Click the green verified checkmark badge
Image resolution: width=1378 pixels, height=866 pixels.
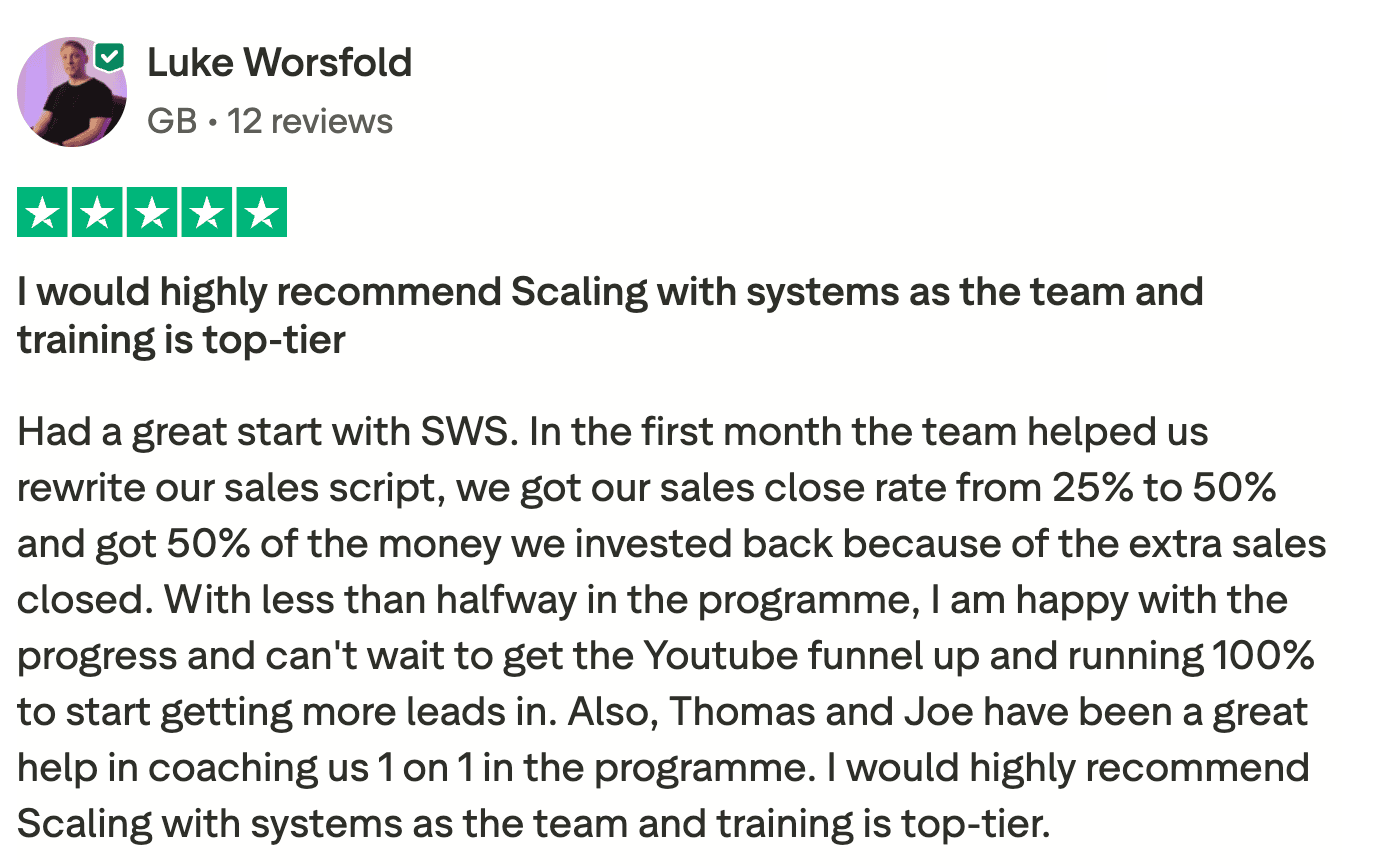[x=110, y=58]
